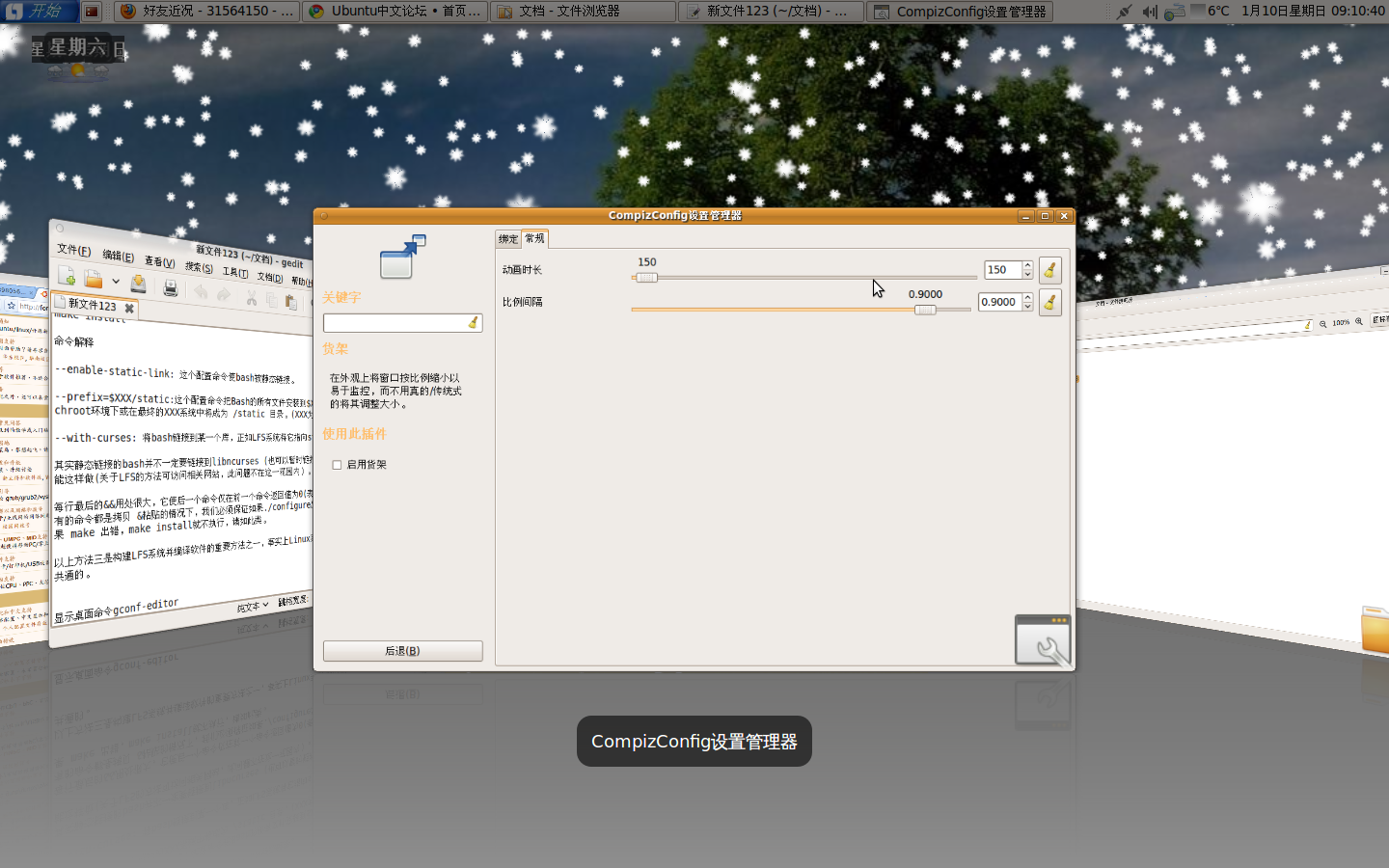Zoom in in the file browser window
1389x868 pixels.
coord(1359,321)
